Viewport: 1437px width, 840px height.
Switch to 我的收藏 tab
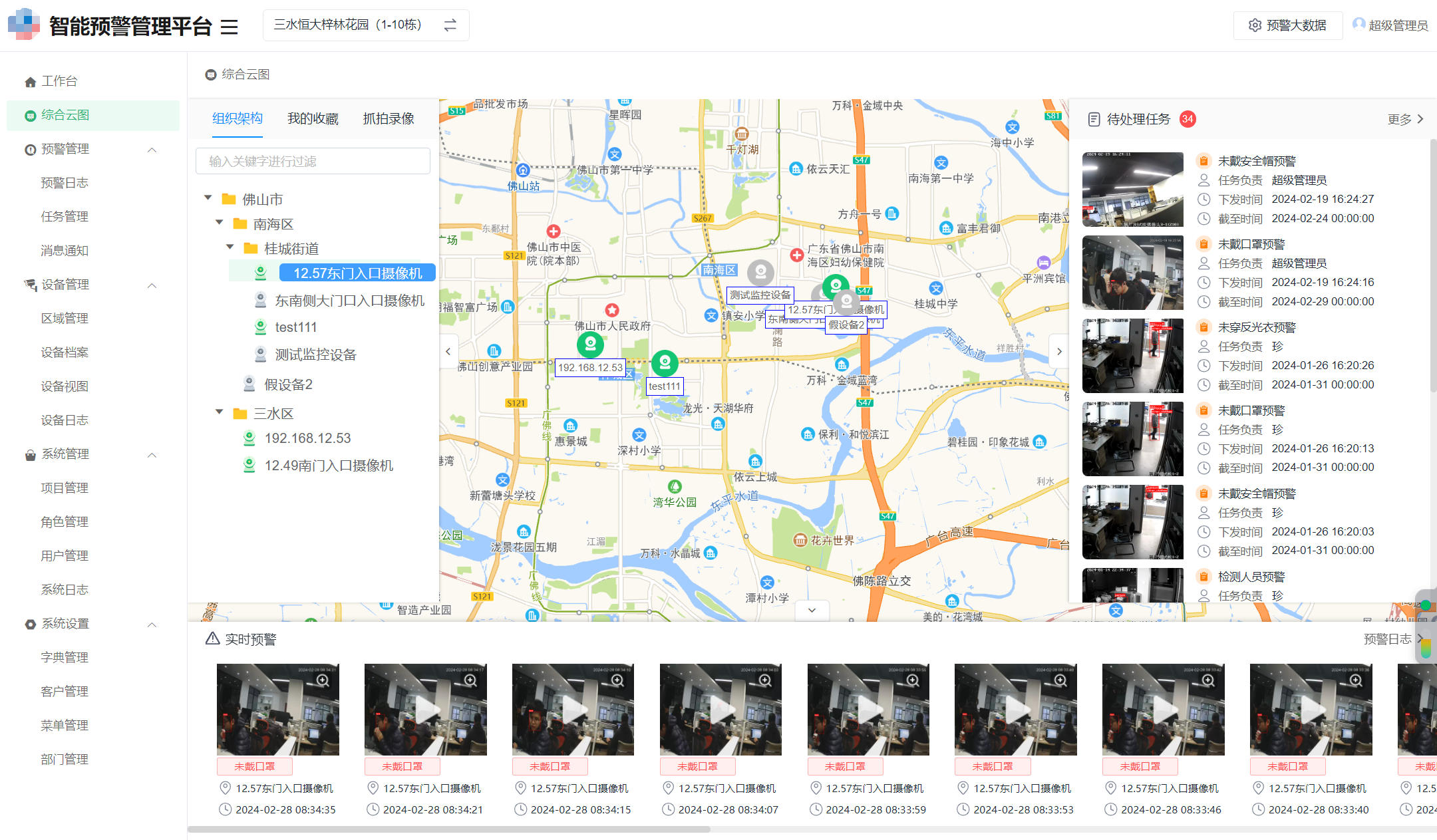[x=313, y=118]
